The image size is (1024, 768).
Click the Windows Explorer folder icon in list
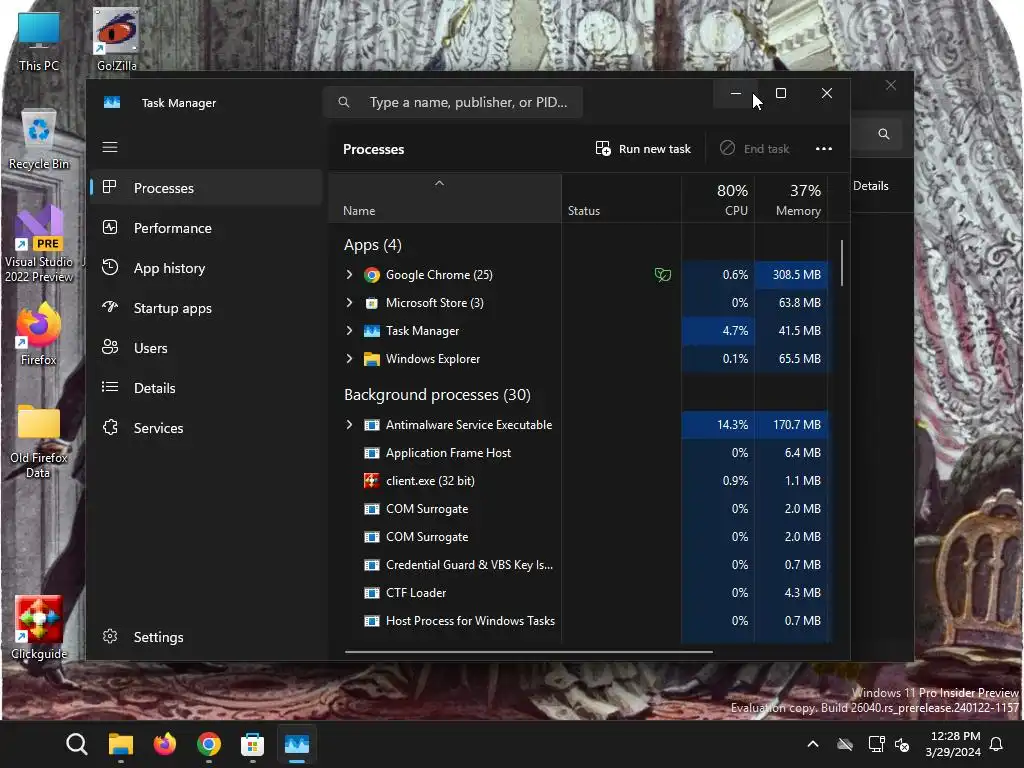click(x=372, y=359)
